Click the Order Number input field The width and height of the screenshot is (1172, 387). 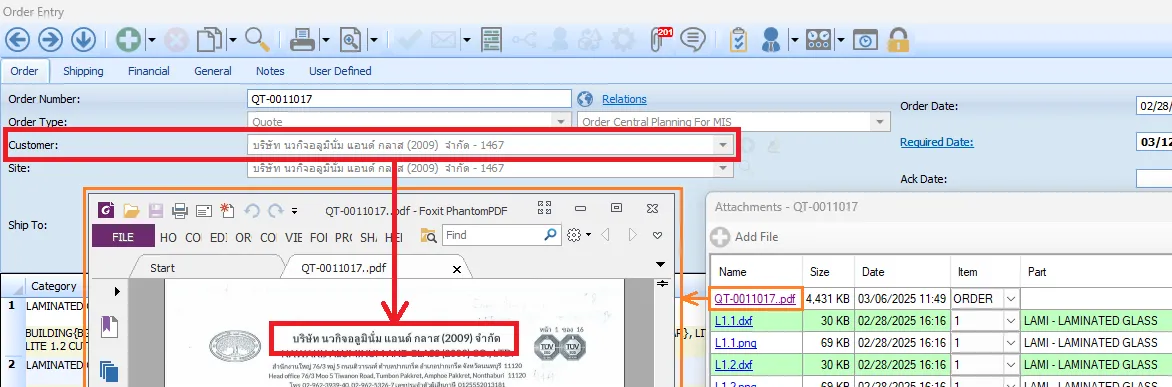coord(410,99)
